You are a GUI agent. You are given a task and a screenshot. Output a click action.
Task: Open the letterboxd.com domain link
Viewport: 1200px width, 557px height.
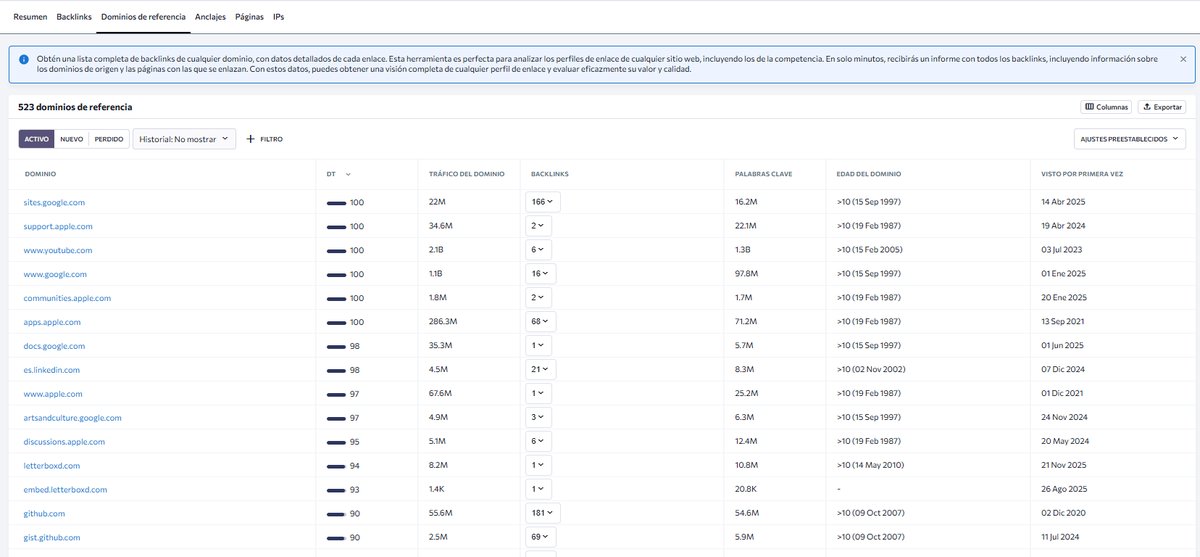pyautogui.click(x=51, y=466)
